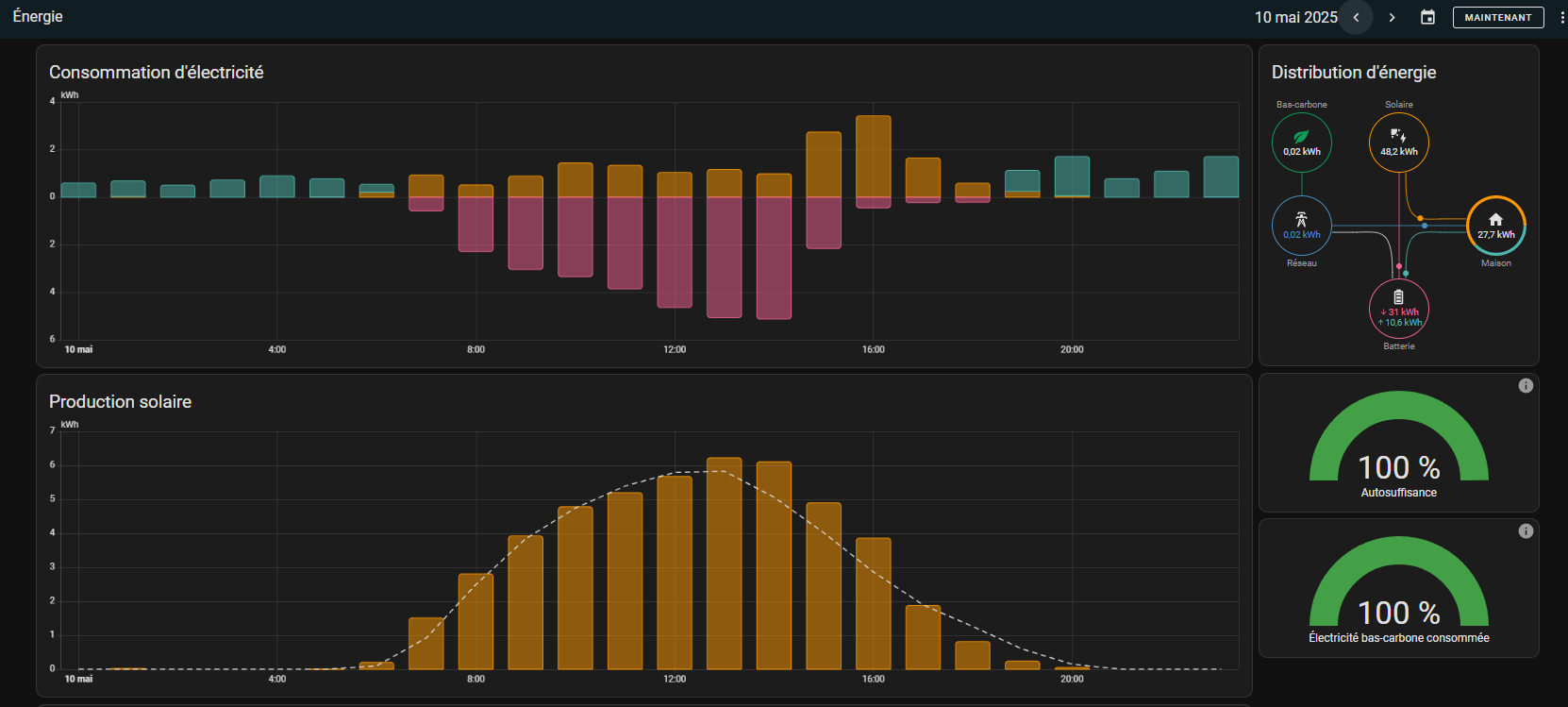Click the Réseau grid pylon circle
The height and width of the screenshot is (707, 1568).
(1301, 227)
